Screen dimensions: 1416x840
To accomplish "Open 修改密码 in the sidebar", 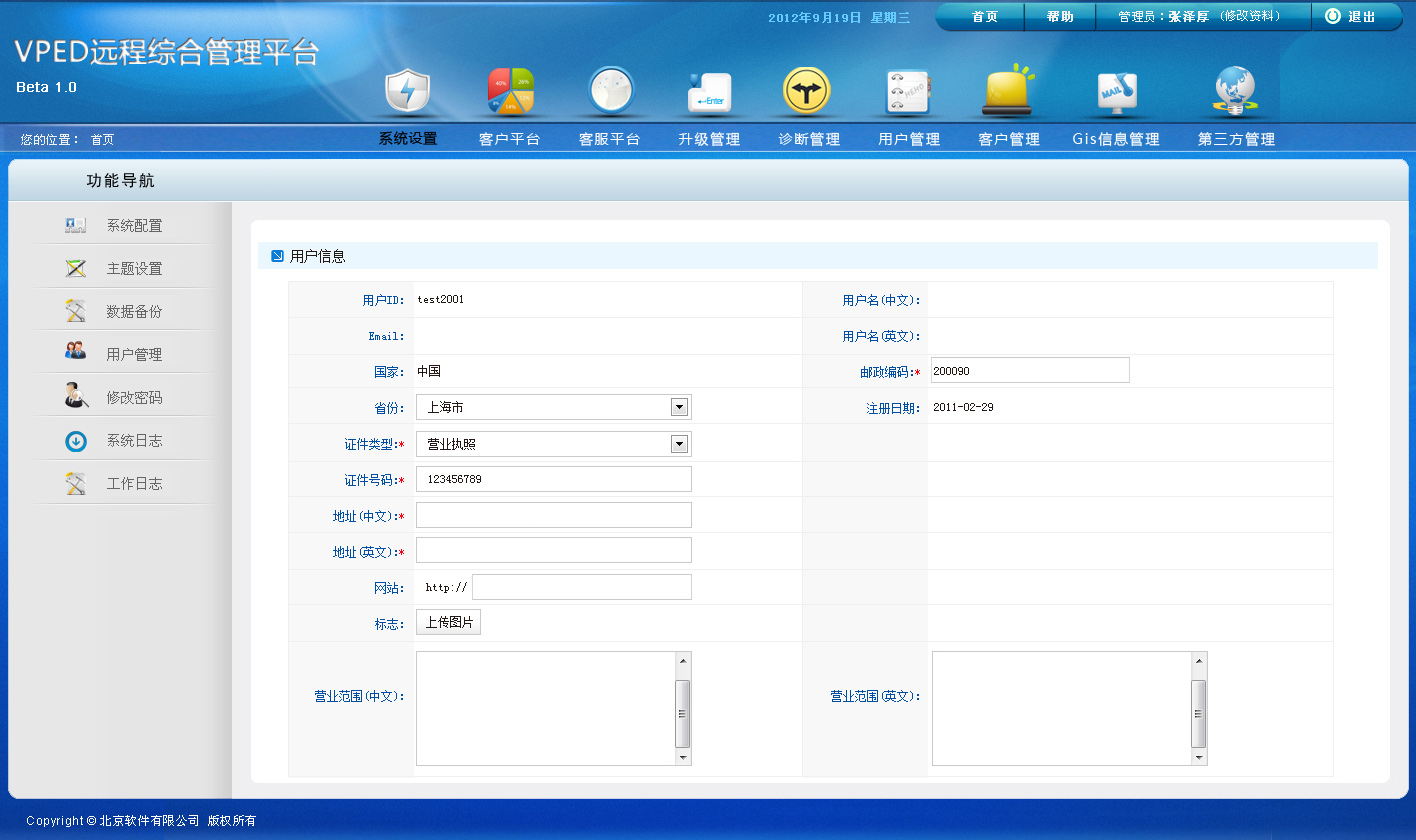I will (134, 398).
